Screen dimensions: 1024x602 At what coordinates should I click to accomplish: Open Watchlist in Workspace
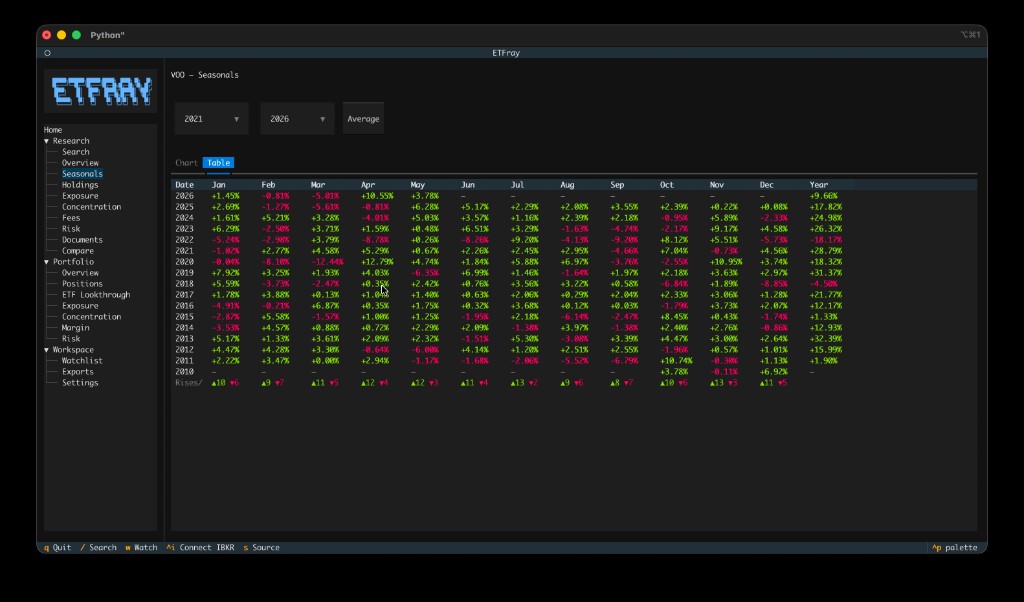click(x=82, y=360)
